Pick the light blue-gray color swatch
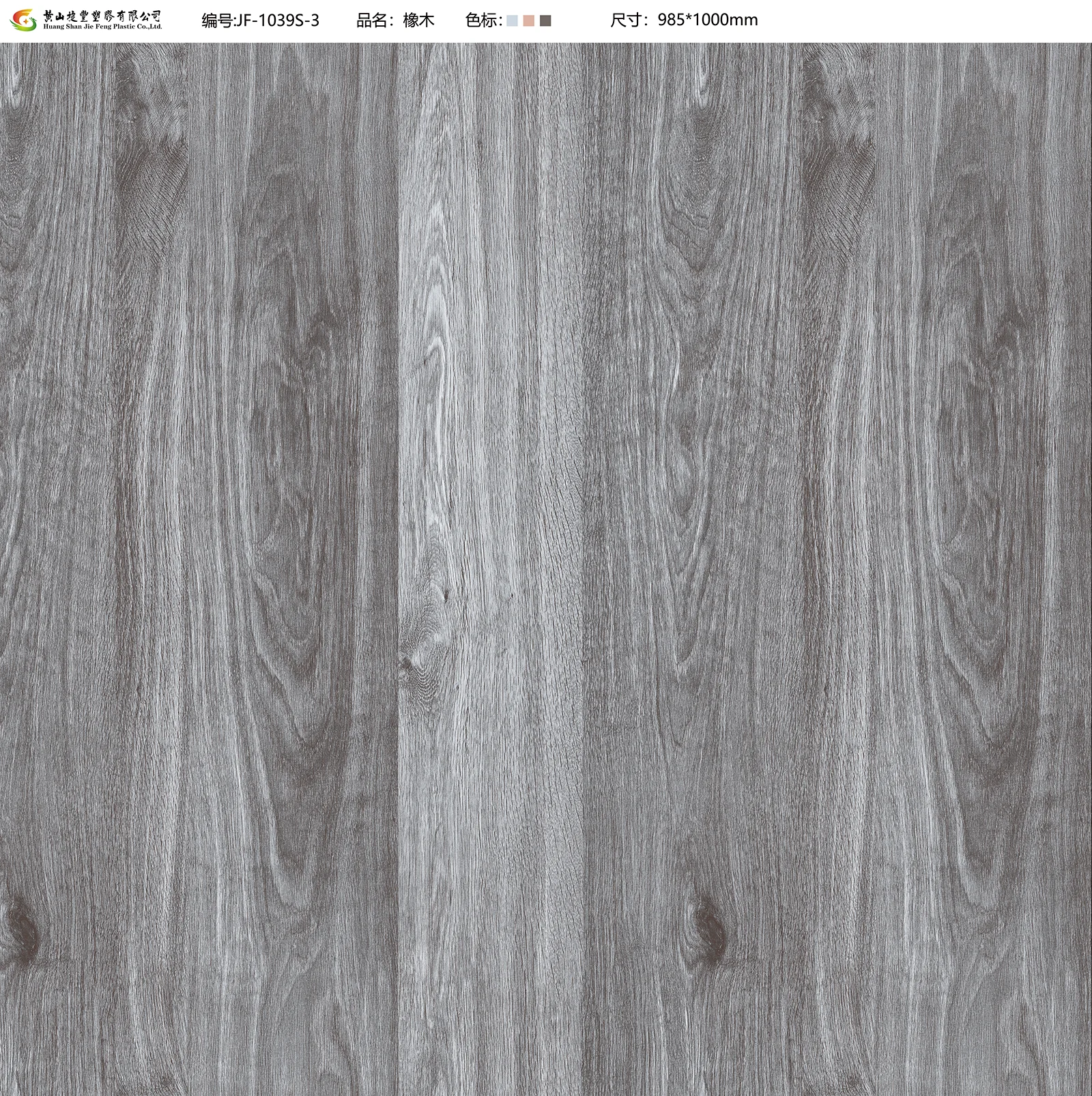Screen dimensions: 1092x1096 tap(512, 21)
